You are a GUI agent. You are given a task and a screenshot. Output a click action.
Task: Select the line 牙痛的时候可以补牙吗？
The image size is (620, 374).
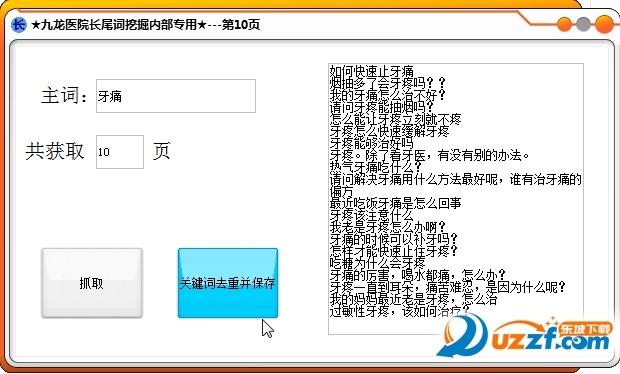(394, 239)
